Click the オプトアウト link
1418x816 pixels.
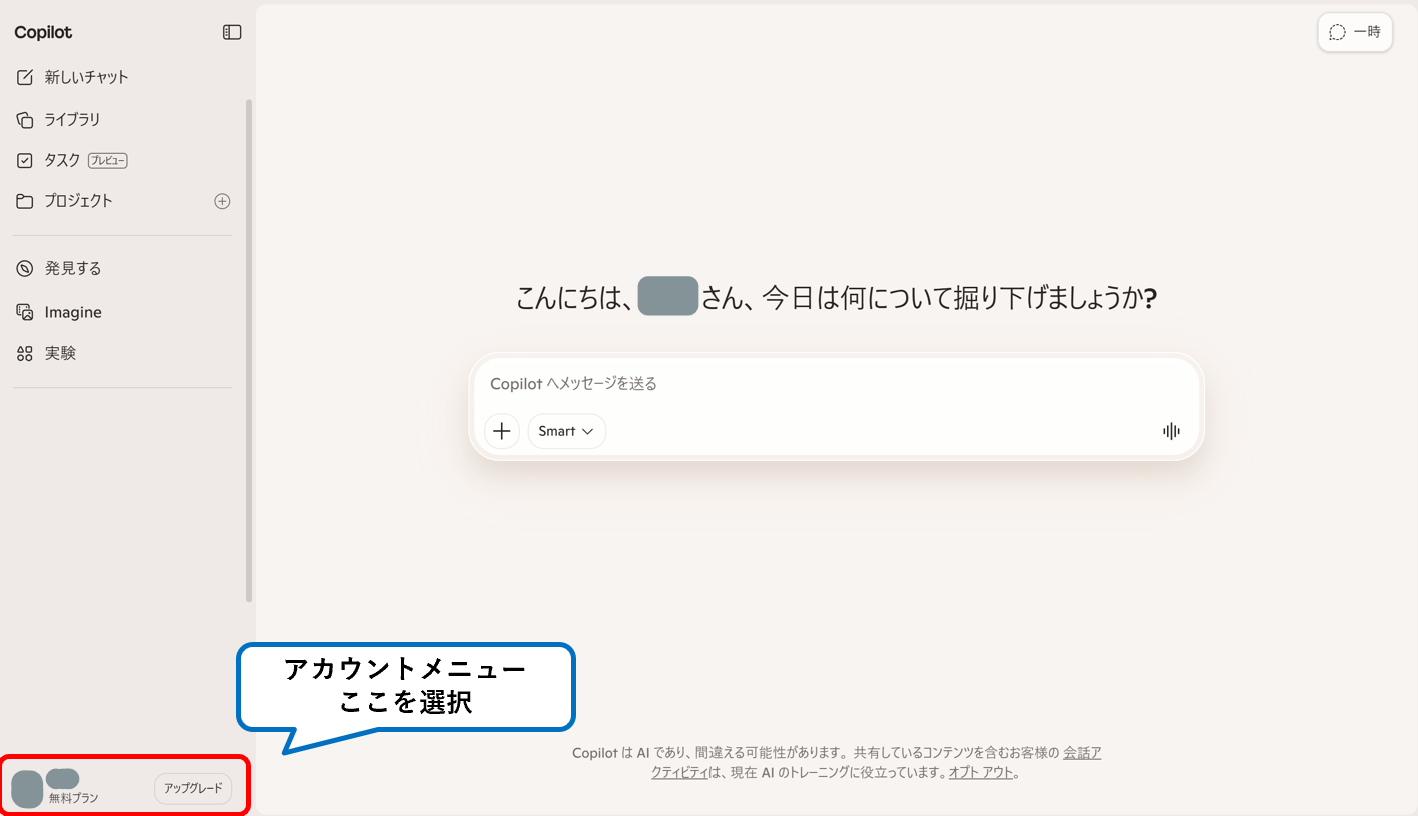[x=980, y=772]
